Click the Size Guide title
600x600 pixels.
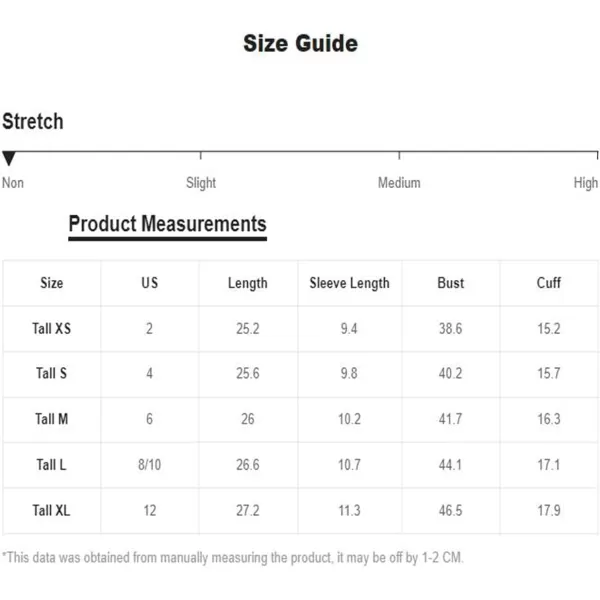(300, 44)
